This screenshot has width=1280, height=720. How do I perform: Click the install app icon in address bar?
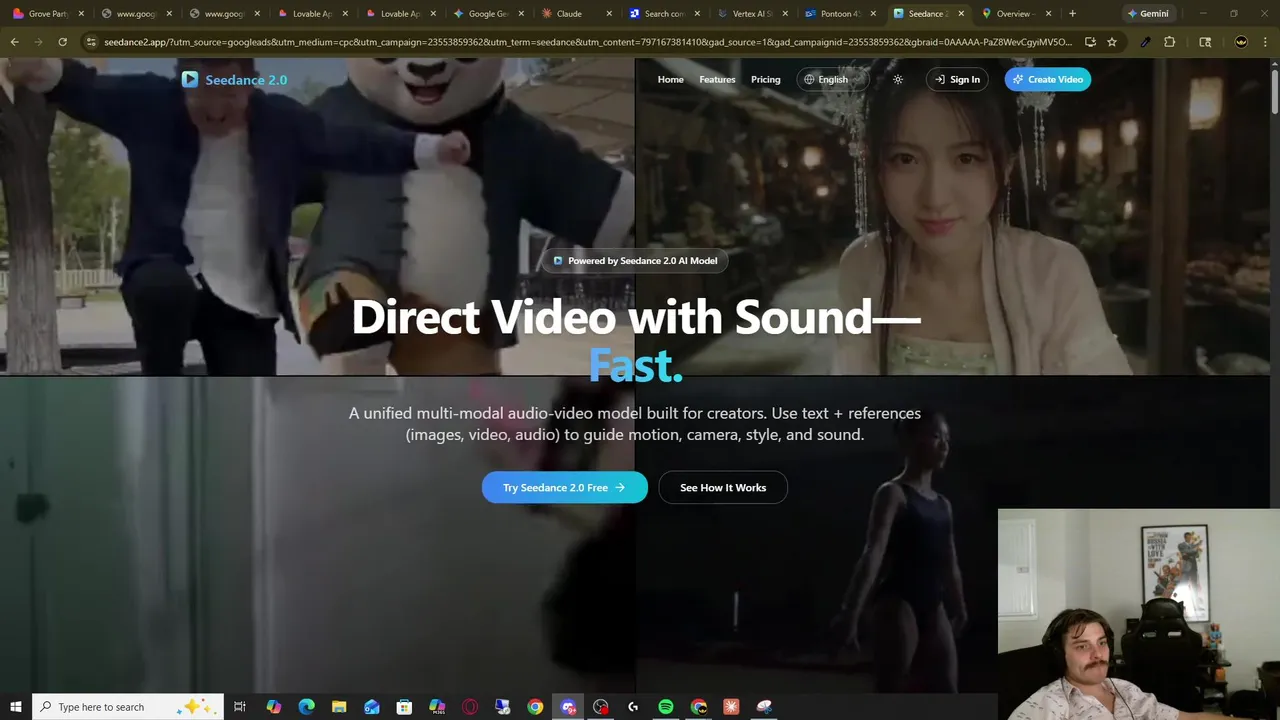click(1090, 42)
